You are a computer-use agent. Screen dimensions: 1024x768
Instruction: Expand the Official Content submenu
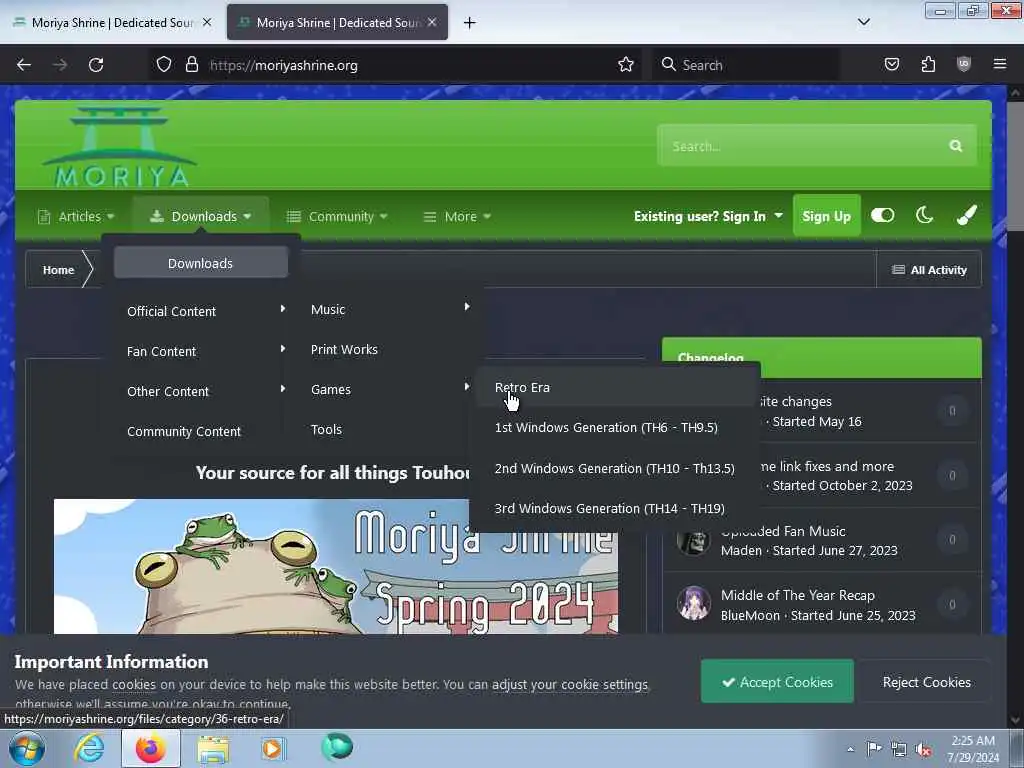(206, 311)
